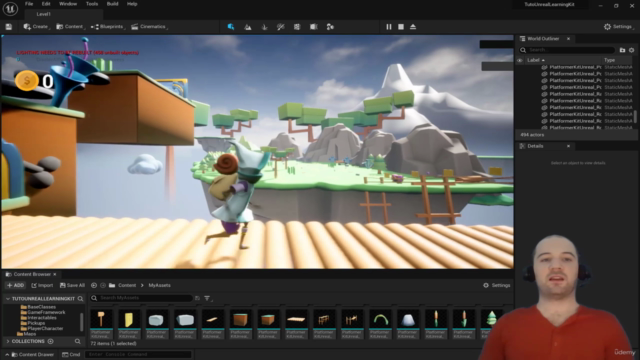
Task: Activate Select mode icon in toolbar
Action: [x=231, y=27]
